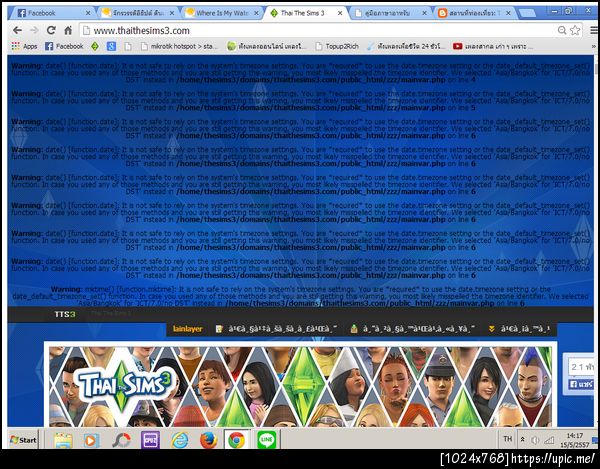The image size is (600, 469).
Task: Click the Thai Sims 3 banner logo
Action: point(124,384)
